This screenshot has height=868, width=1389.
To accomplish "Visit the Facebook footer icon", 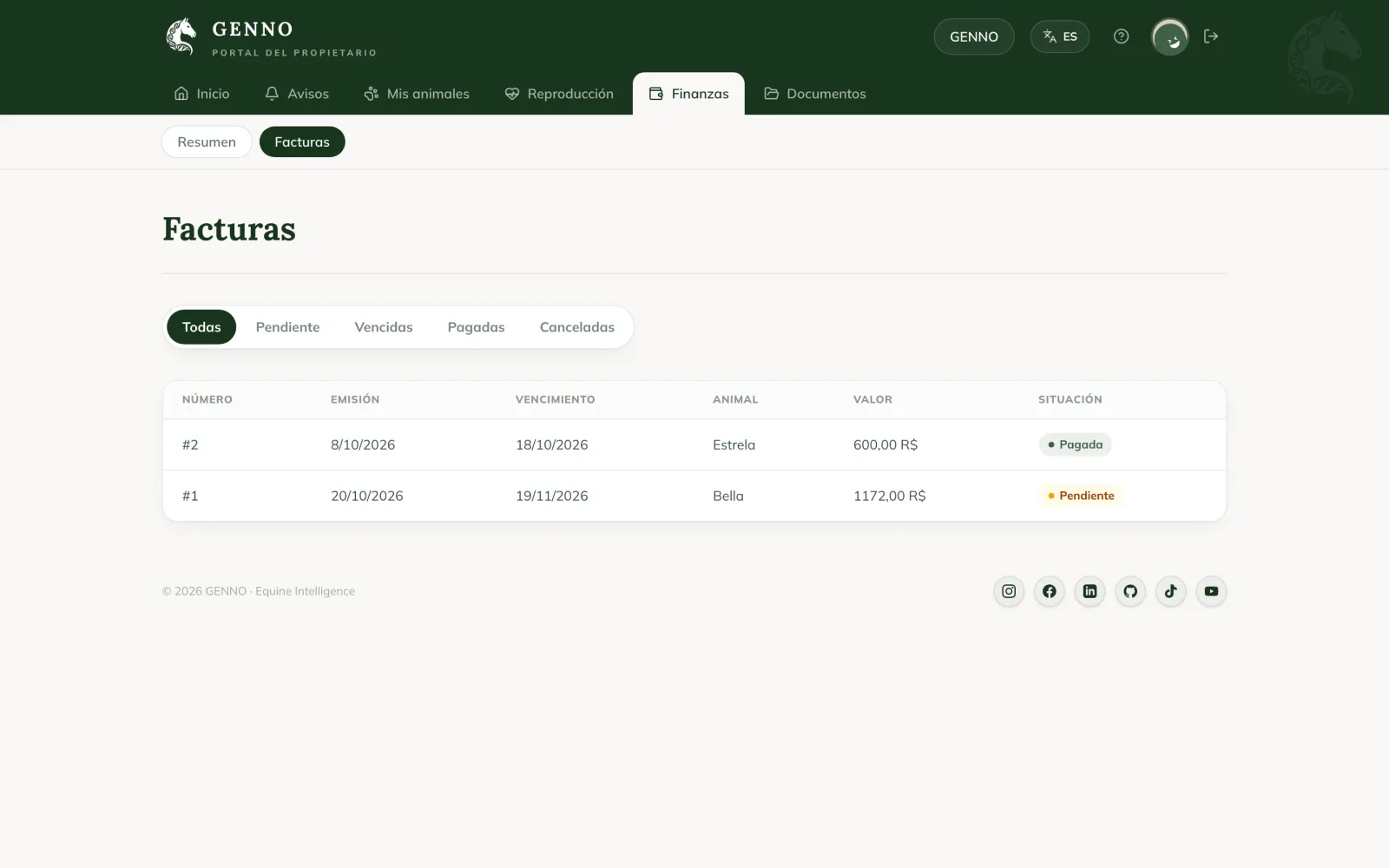I will (1050, 591).
